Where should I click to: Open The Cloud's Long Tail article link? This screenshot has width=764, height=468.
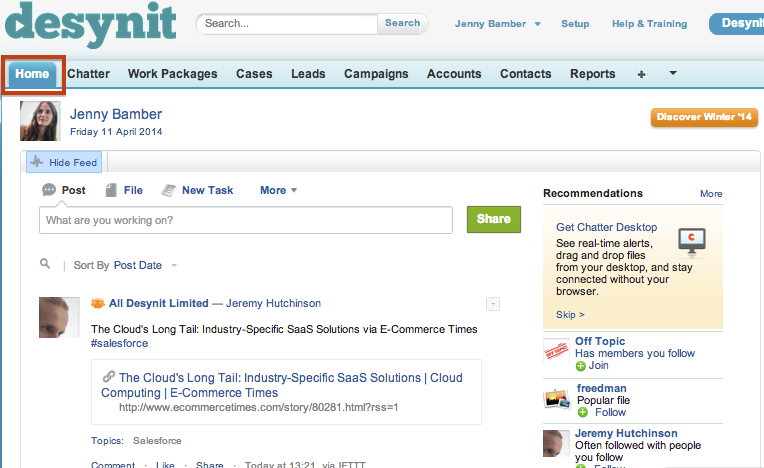point(282,385)
